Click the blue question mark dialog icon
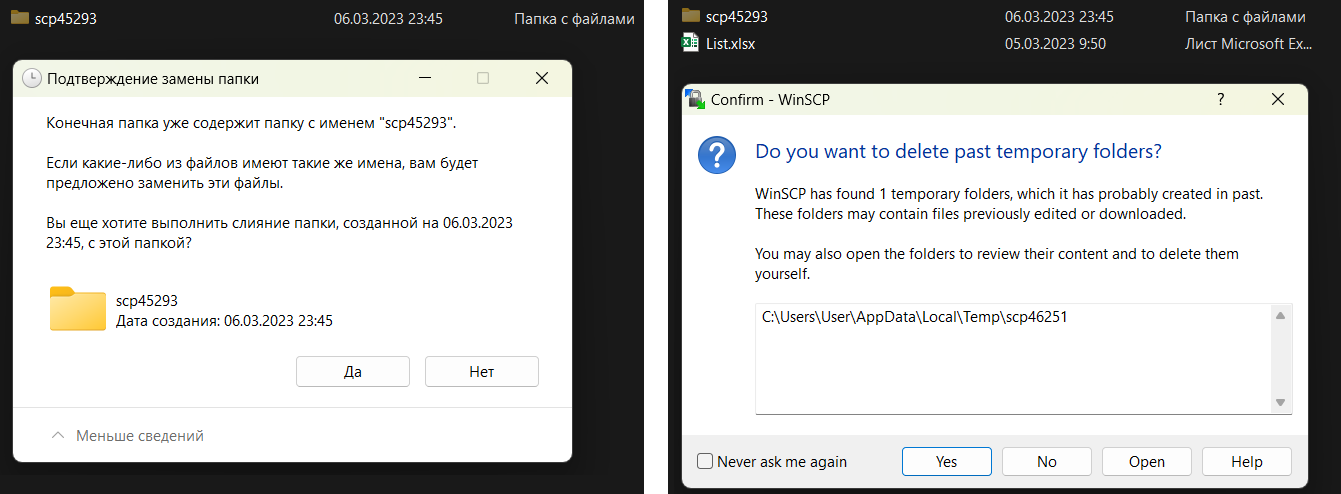 (x=716, y=157)
